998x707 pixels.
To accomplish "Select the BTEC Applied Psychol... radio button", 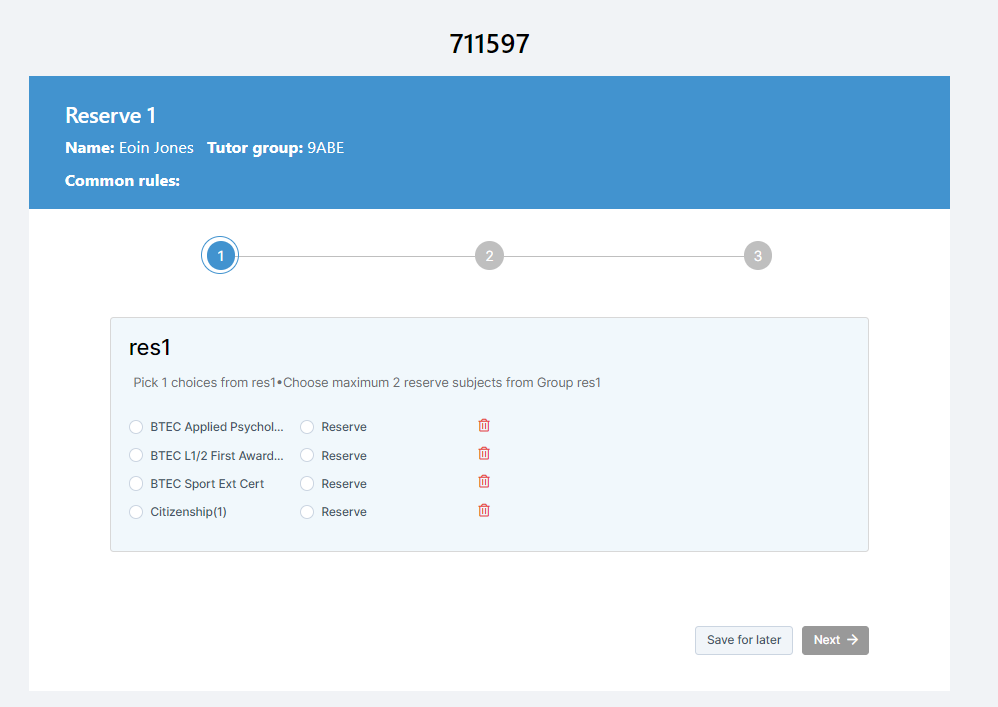I will (136, 427).
